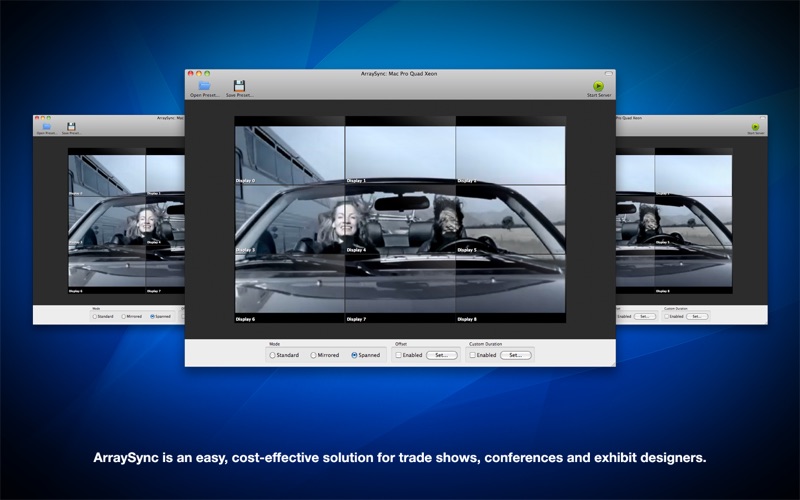Select Mirrored radio in the left background window
Screen dimensions: 800x500
(124, 316)
